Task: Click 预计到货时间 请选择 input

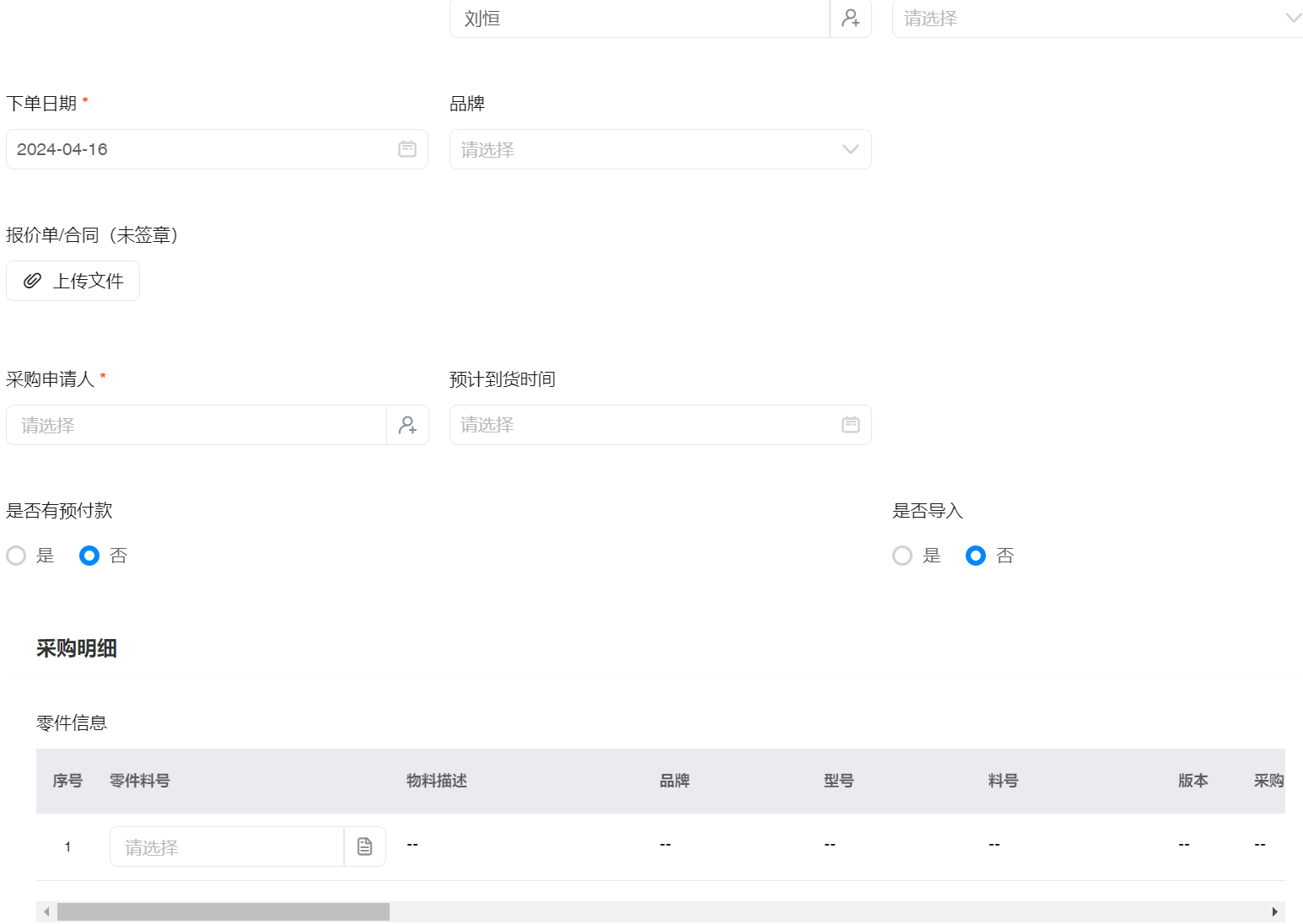Action: pos(660,425)
